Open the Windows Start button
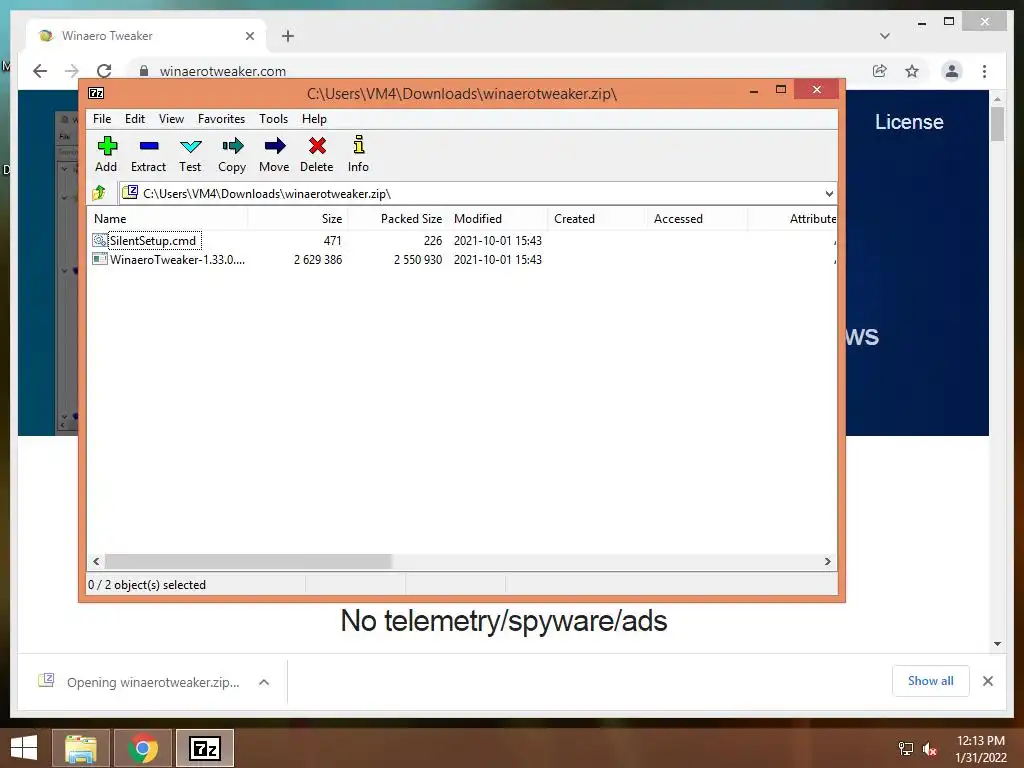Viewport: 1024px width, 768px height. coord(24,748)
